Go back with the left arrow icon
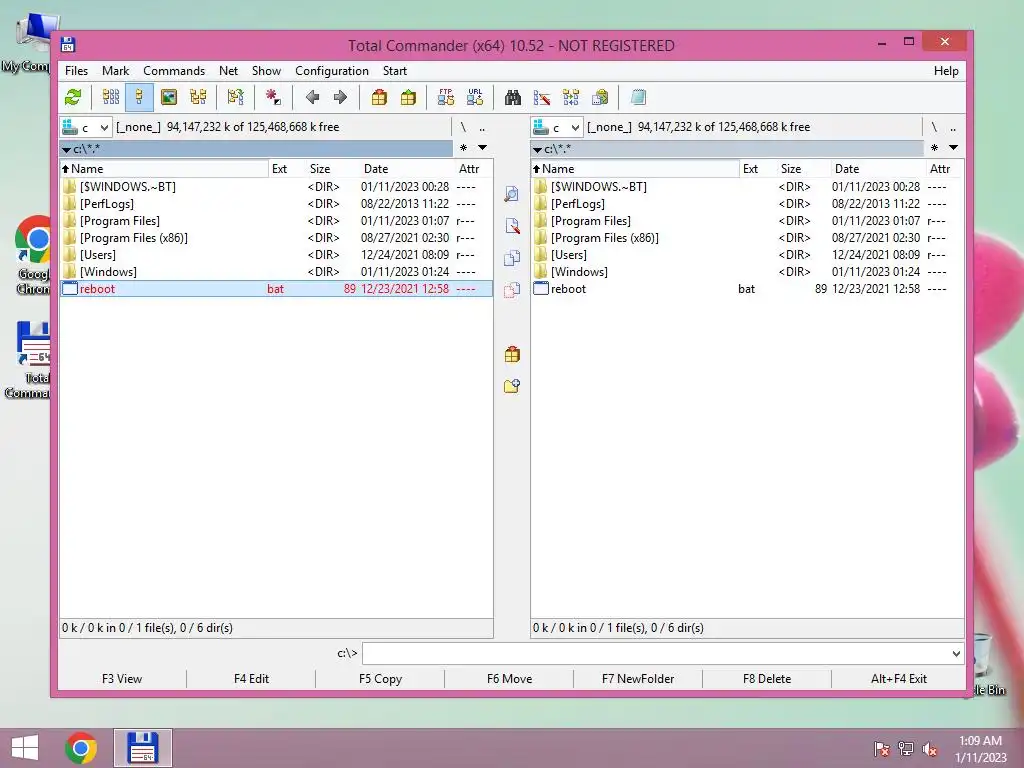Screen dimensions: 1024x768 point(312,97)
